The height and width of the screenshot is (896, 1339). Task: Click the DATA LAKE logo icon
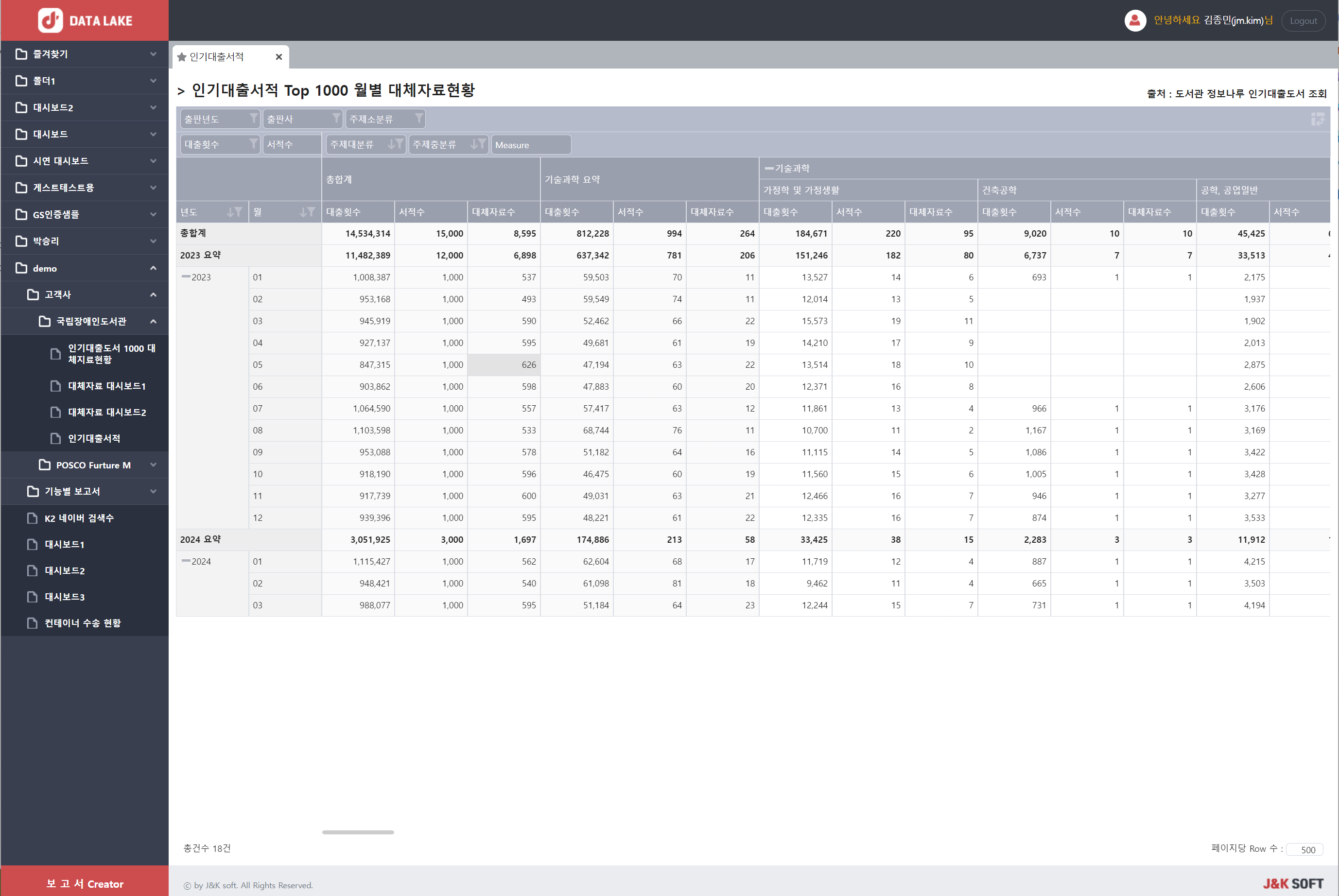(x=50, y=20)
